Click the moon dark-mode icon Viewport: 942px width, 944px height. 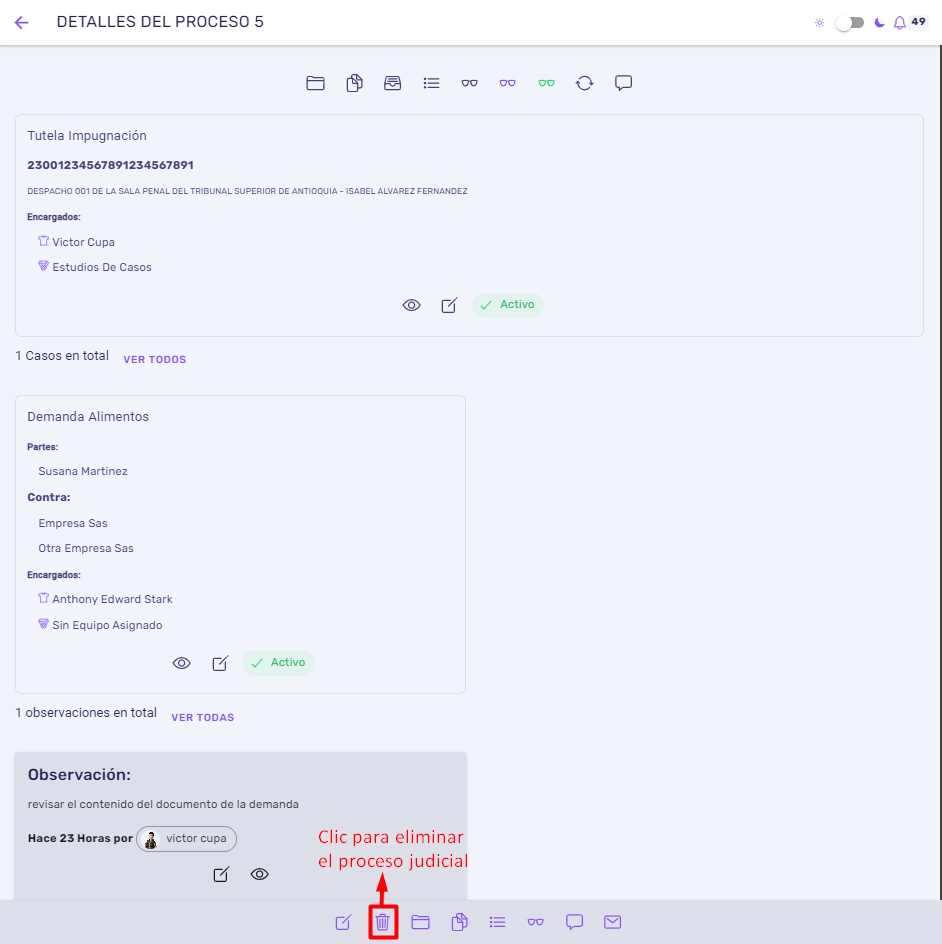click(x=879, y=23)
